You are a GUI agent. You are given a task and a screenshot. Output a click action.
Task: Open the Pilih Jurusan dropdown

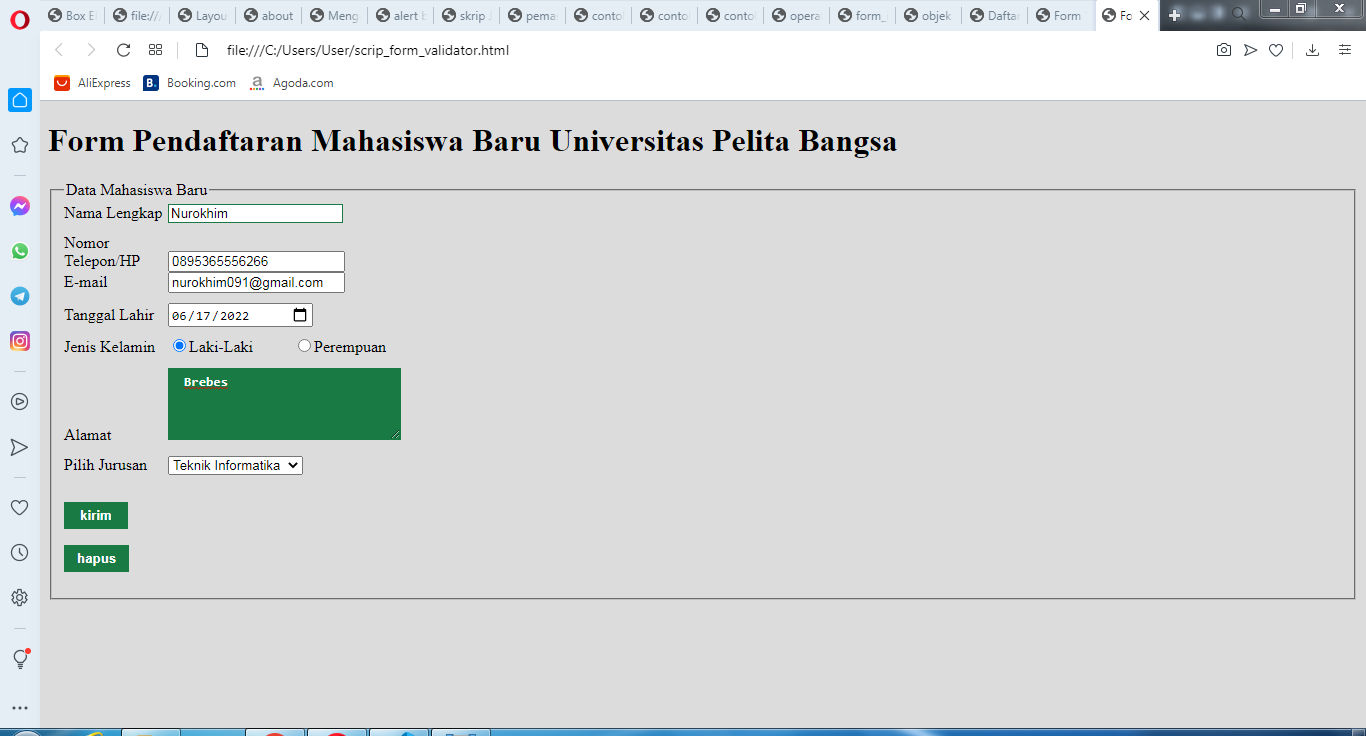234,465
